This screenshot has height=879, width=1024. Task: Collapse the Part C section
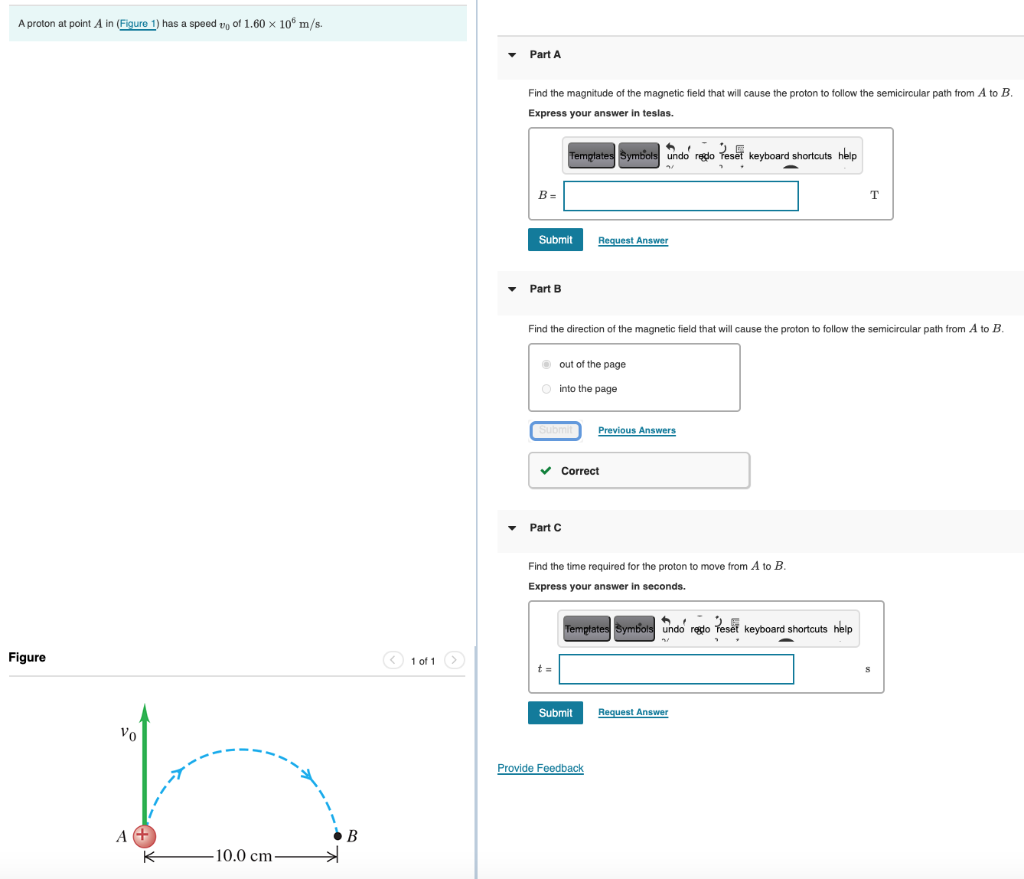pos(511,527)
